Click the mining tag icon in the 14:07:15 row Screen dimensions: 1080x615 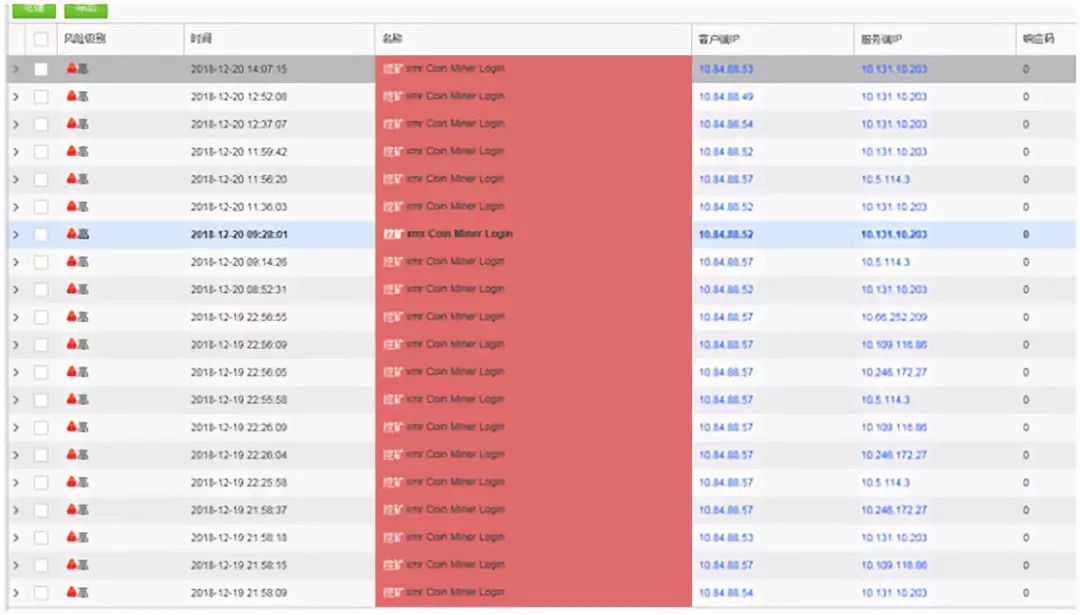tap(393, 69)
